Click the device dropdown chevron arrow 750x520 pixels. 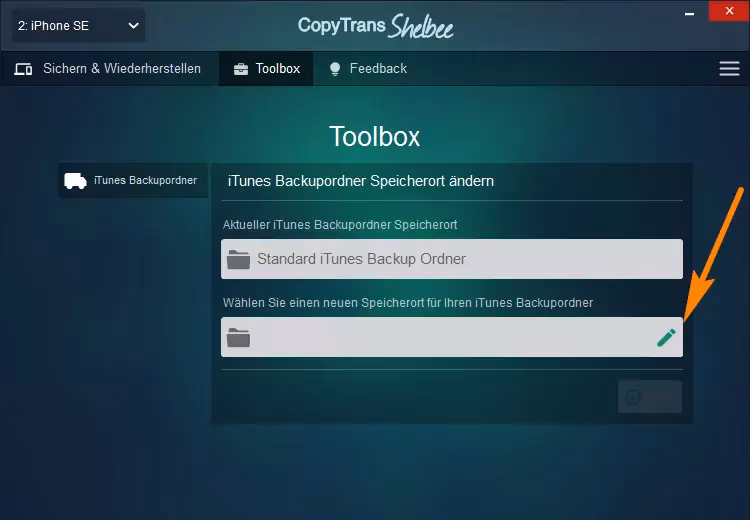133,26
